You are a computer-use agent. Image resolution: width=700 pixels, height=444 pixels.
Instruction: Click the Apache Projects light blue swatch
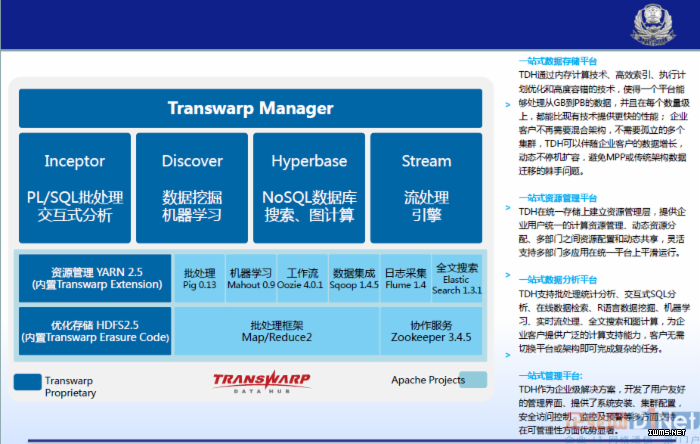click(x=473, y=380)
